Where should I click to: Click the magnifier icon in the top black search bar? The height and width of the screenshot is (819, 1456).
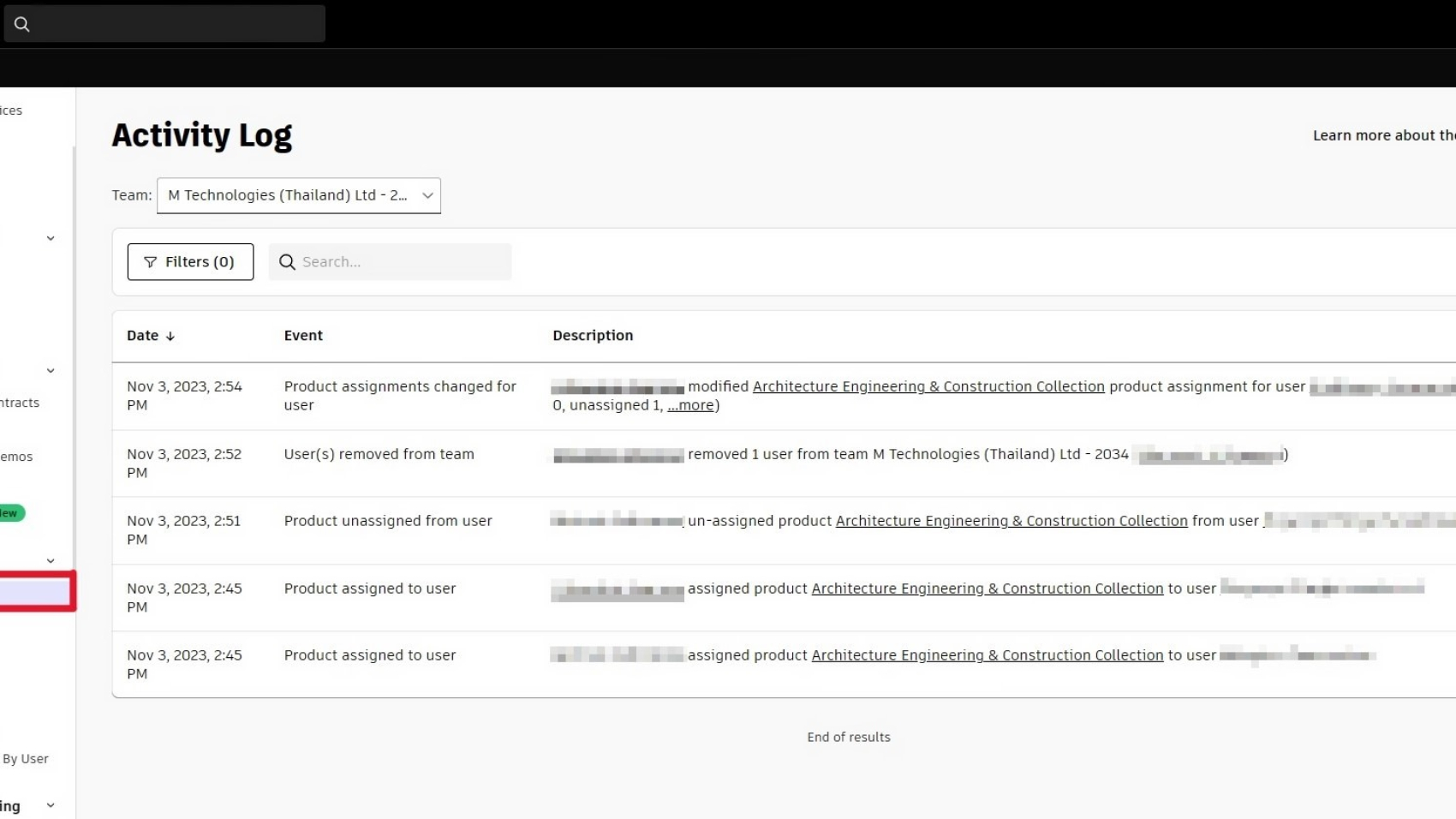22,24
